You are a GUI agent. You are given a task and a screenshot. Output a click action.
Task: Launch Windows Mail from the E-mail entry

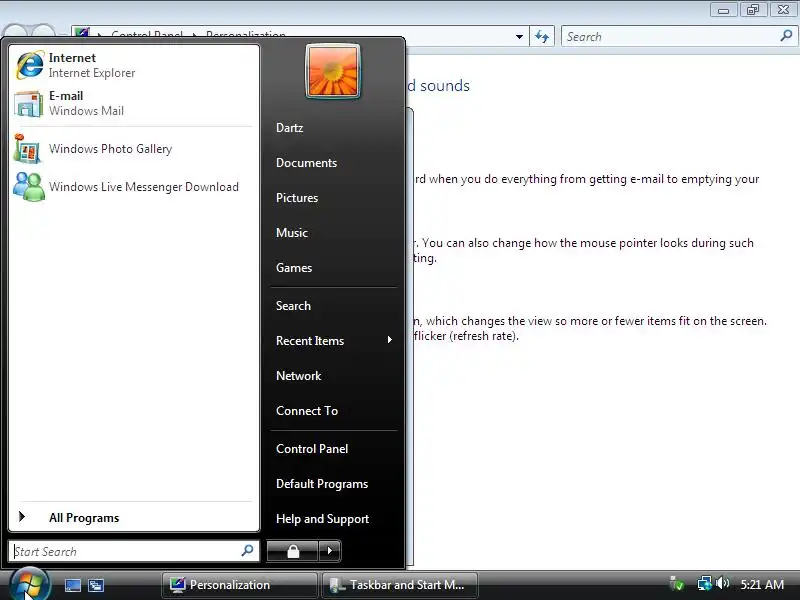134,103
